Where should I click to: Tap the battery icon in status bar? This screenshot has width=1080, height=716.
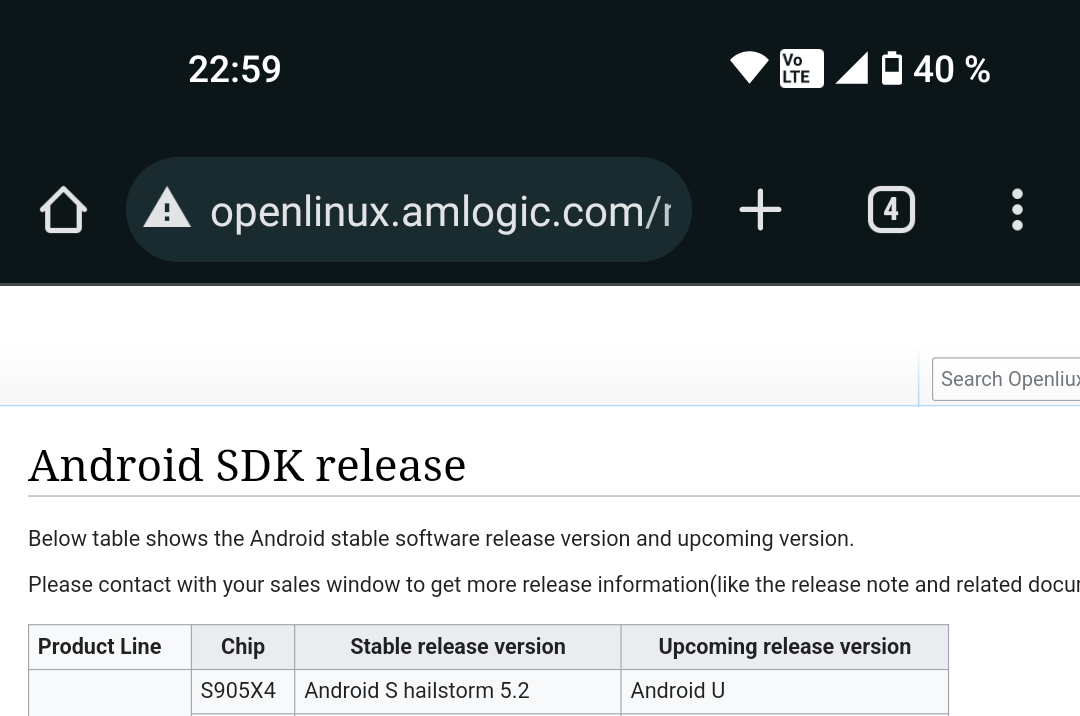click(892, 68)
